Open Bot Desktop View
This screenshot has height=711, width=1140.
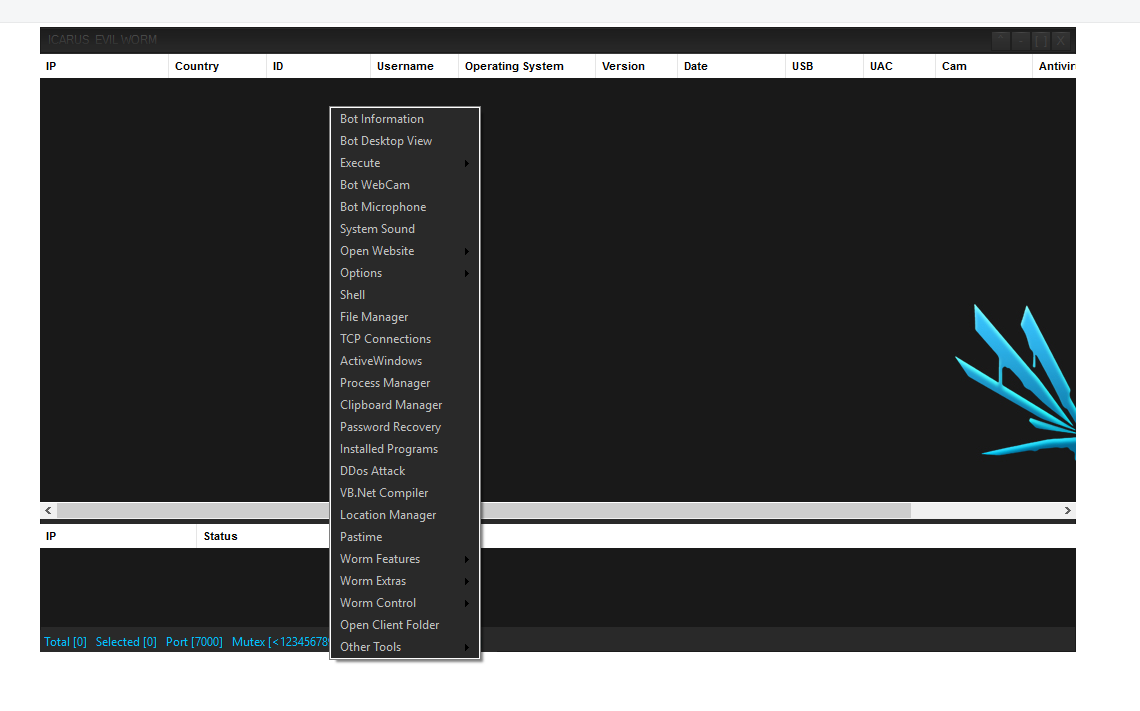386,140
